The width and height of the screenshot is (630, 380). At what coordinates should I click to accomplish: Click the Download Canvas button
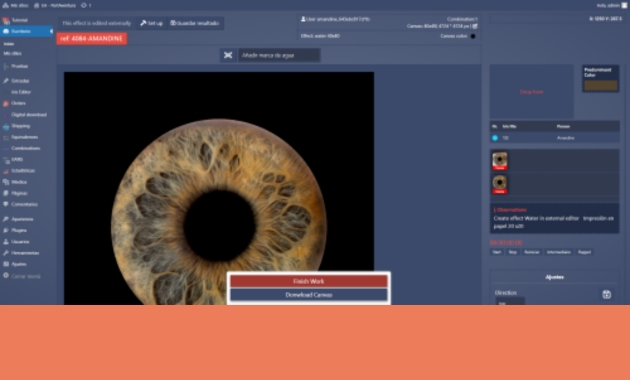coord(309,295)
